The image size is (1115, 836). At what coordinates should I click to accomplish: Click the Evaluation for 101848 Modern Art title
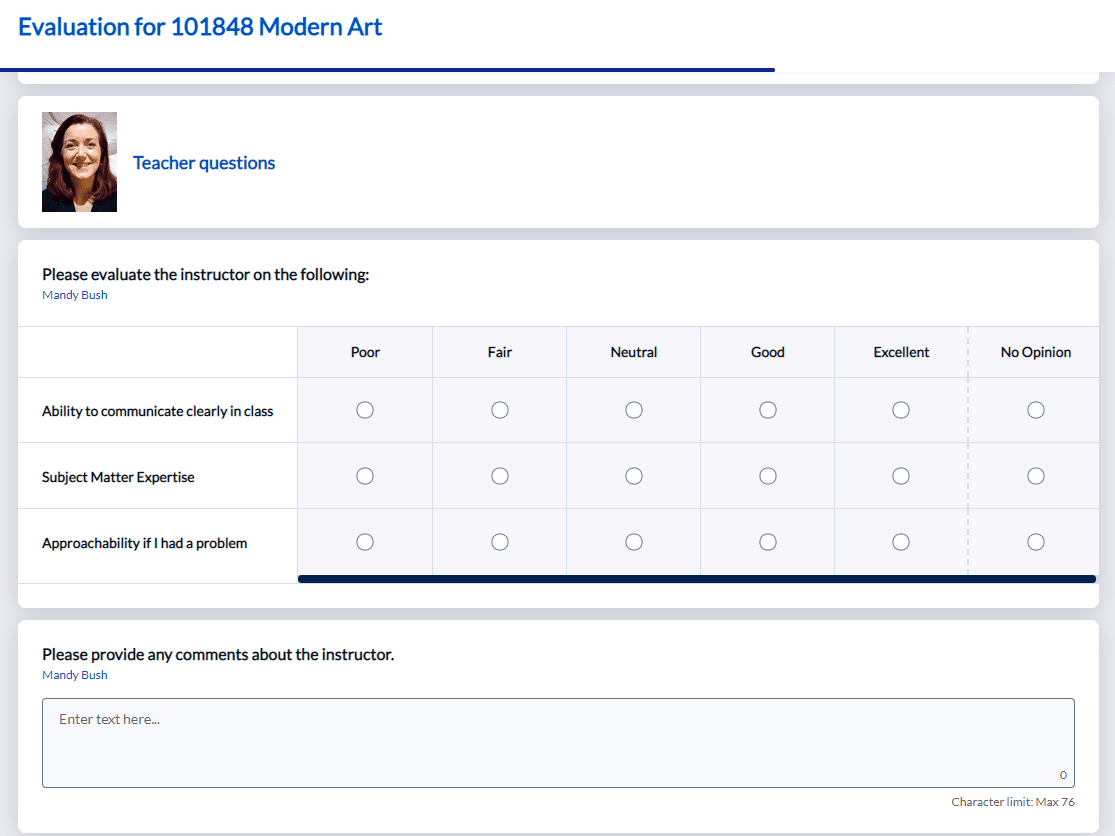click(200, 27)
